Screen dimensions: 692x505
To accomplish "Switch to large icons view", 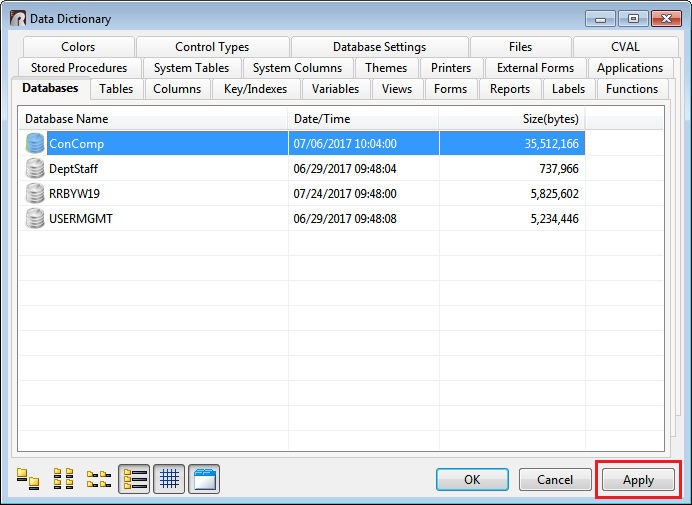I will 28,480.
